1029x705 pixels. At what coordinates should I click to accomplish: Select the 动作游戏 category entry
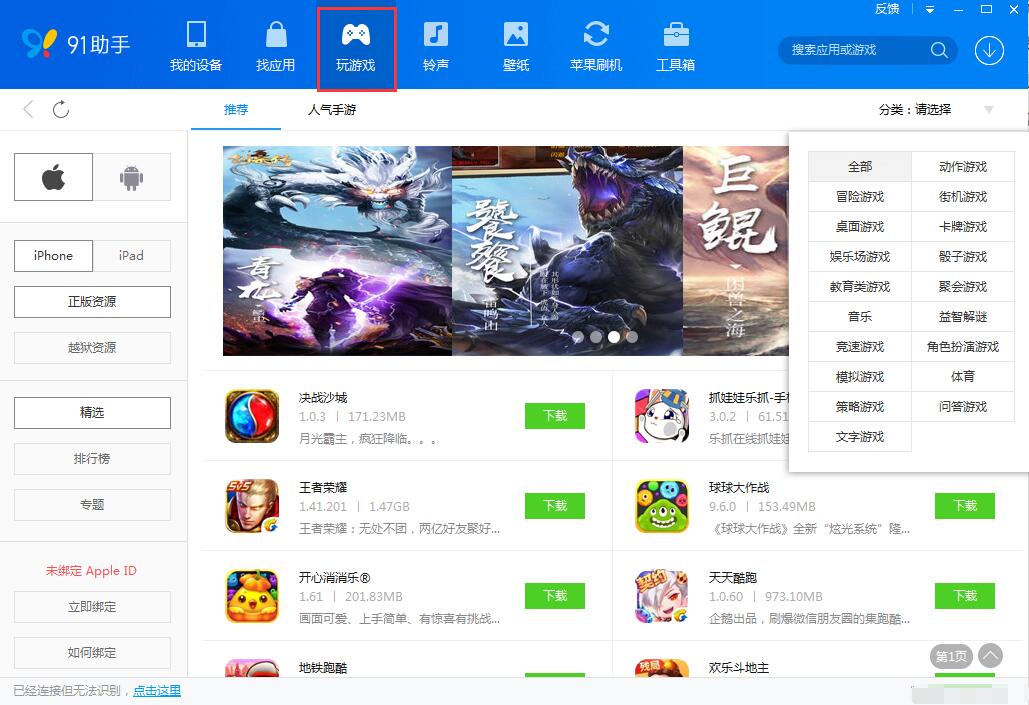coord(962,166)
